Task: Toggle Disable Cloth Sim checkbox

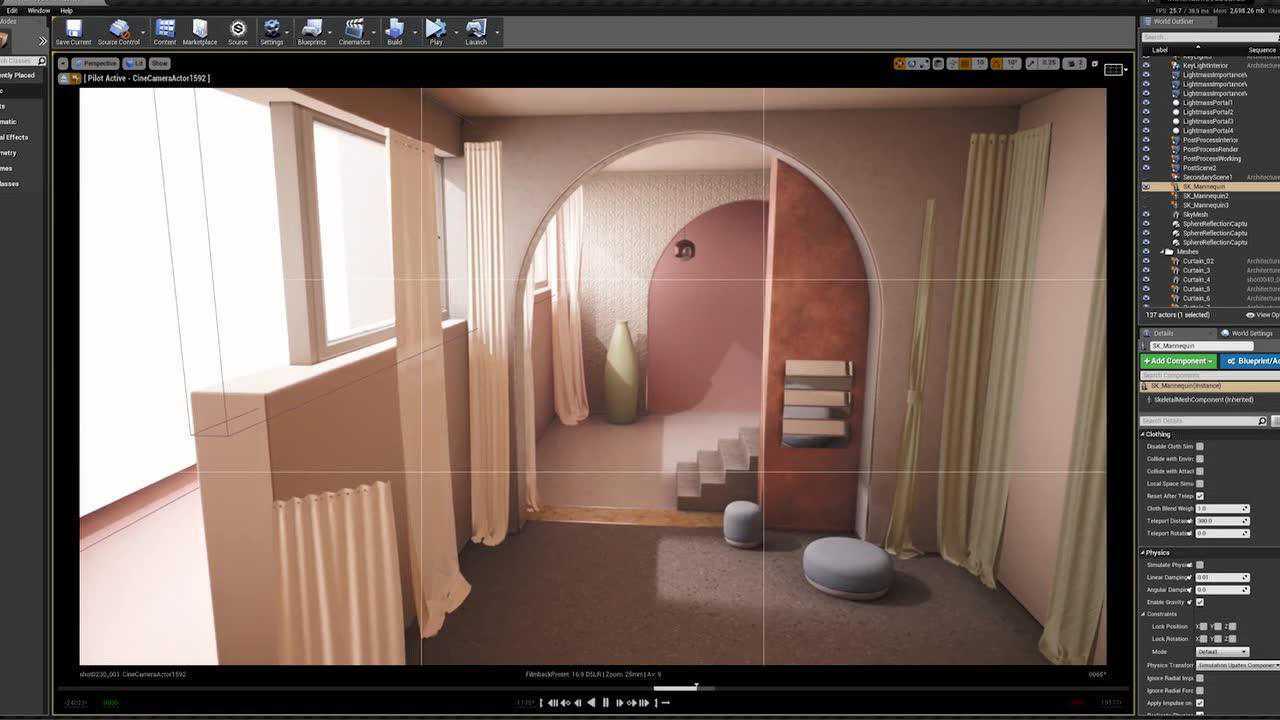Action: (x=1200, y=446)
